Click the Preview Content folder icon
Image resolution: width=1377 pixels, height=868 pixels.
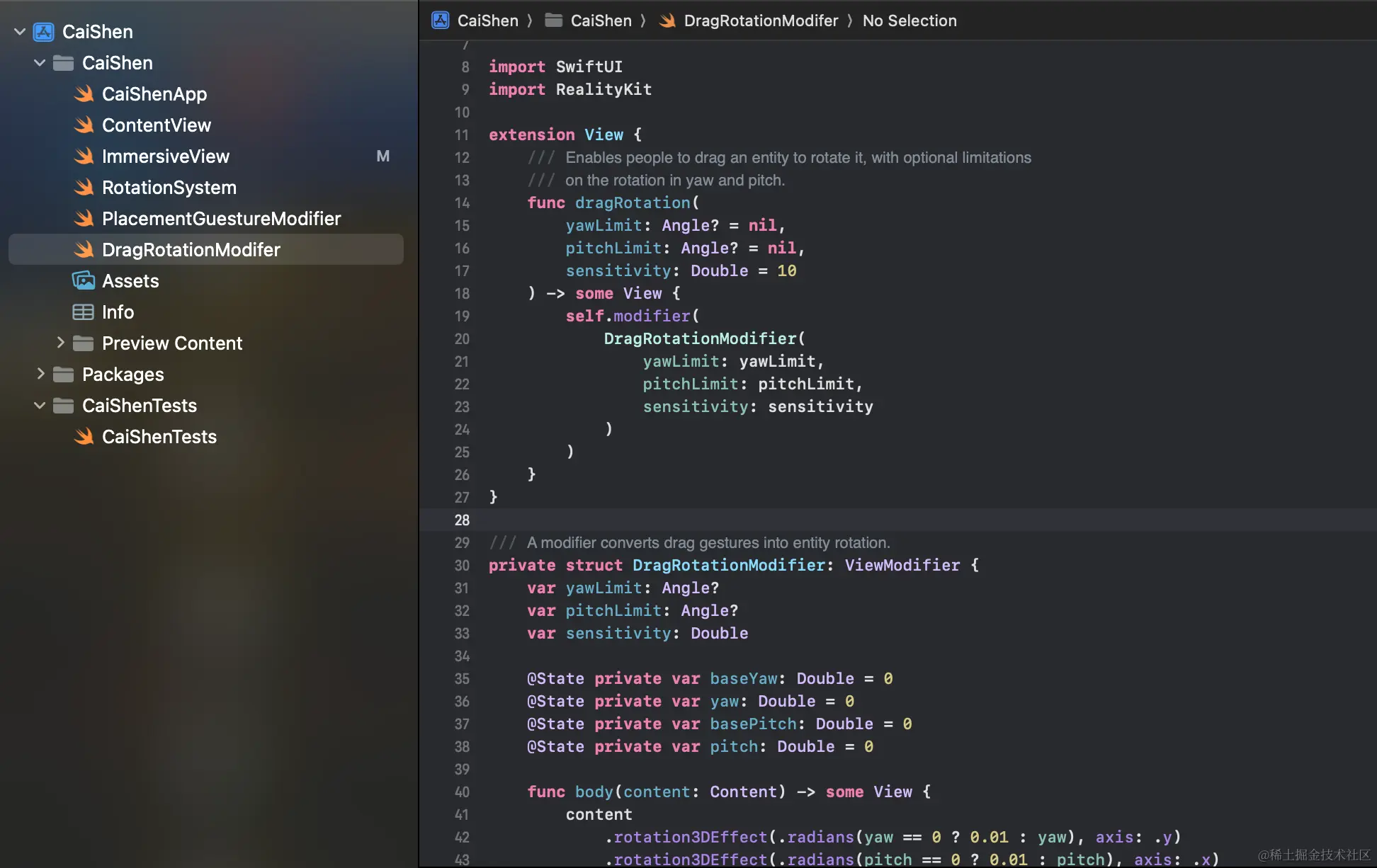point(84,343)
